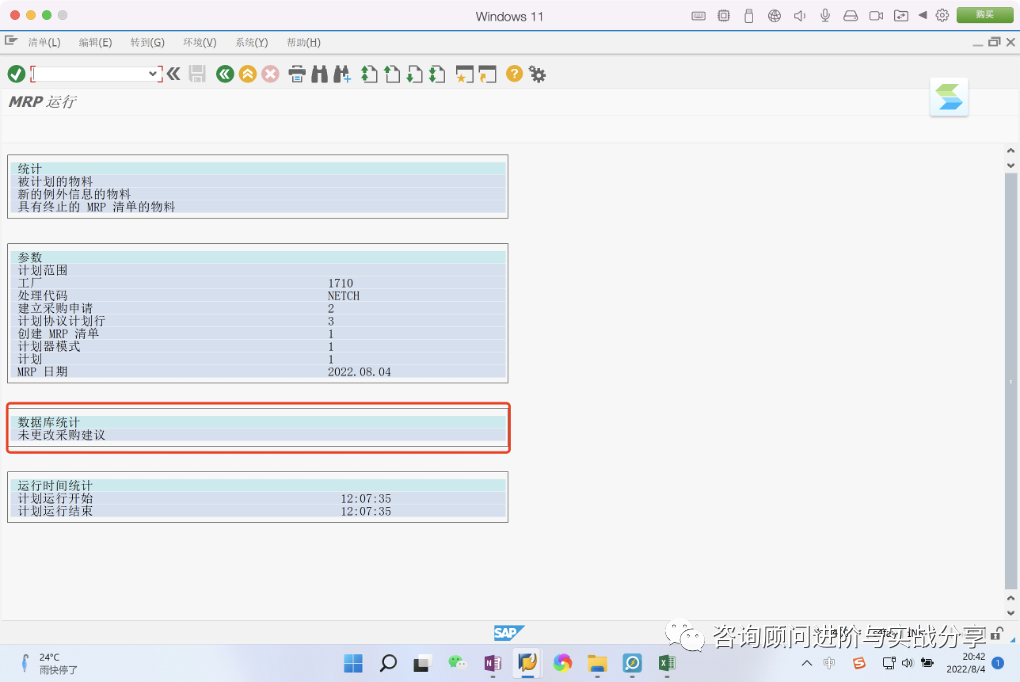
Task: Go back with the green Back icon
Action: [225, 74]
